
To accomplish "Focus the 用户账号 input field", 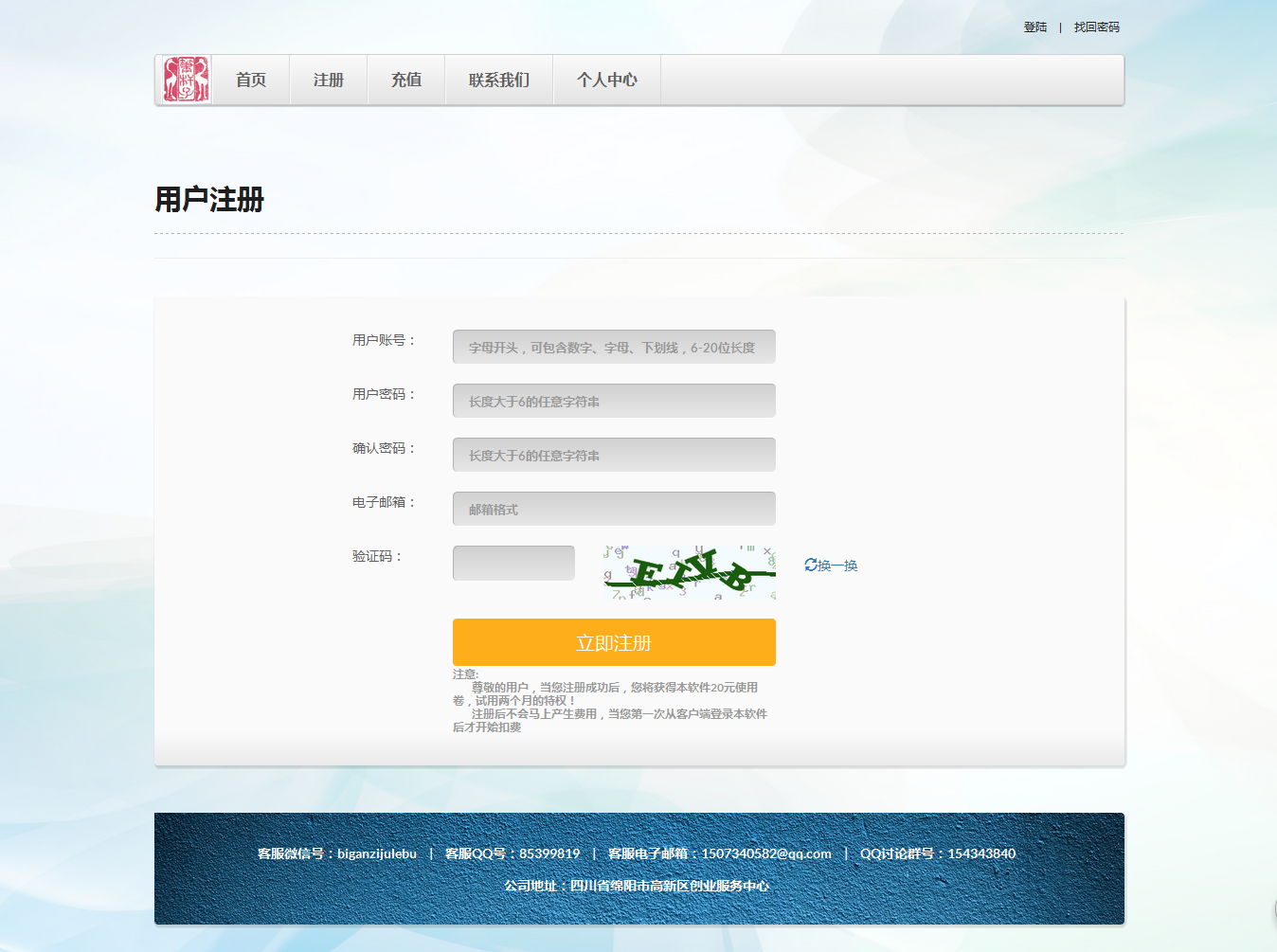I will (614, 347).
